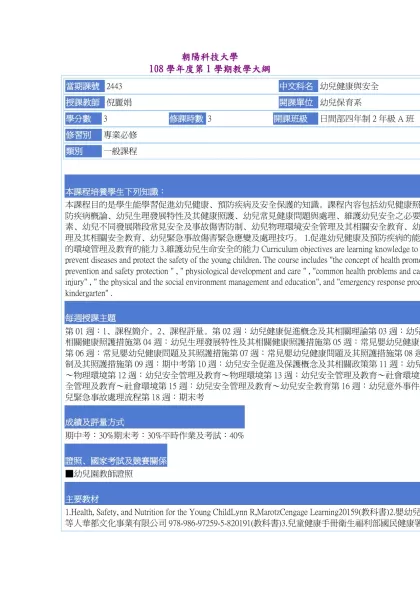
Task: Click the 本課程培養學生下列知識 section header
Action: tap(242, 186)
